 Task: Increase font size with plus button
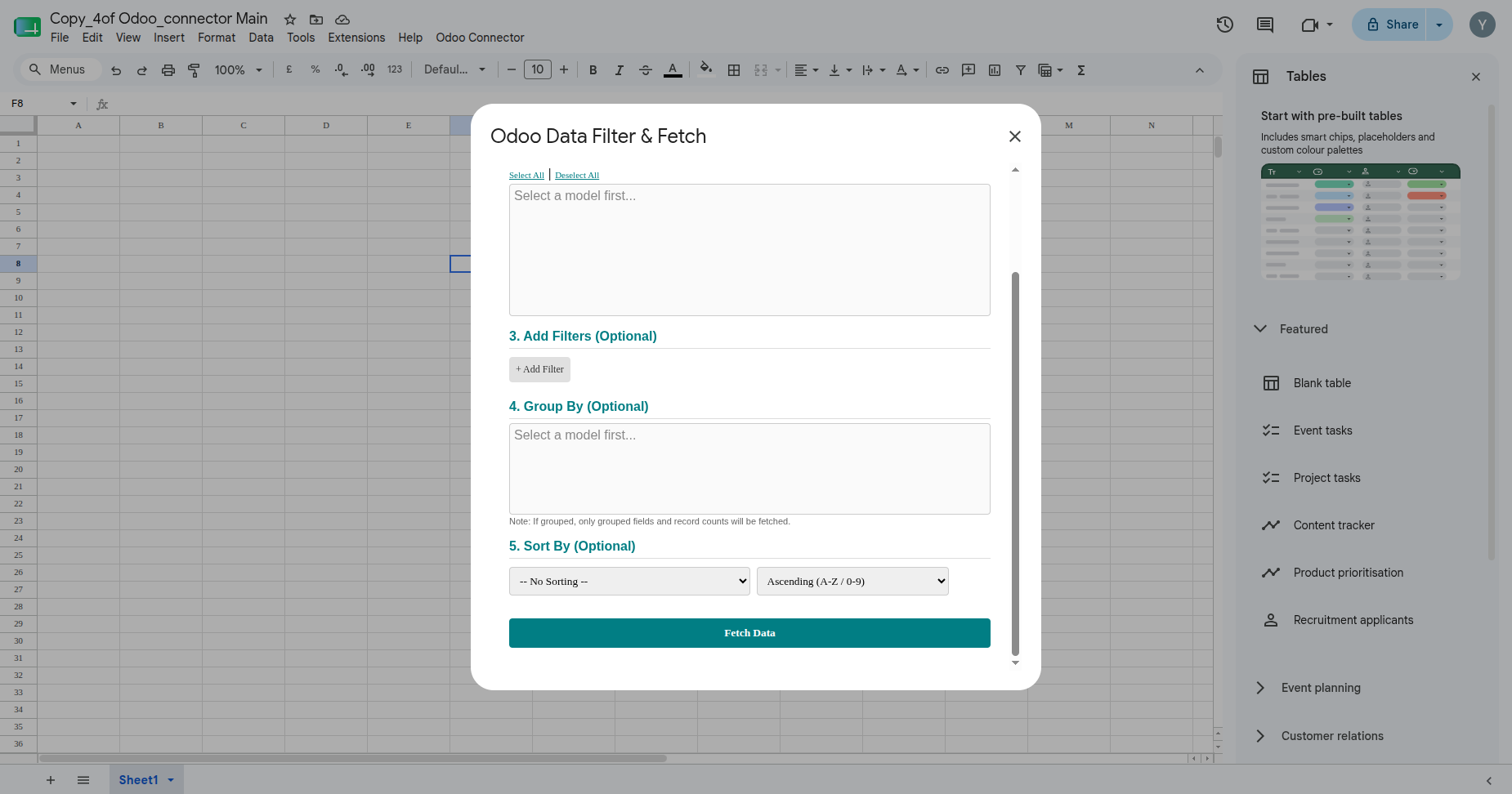coord(564,69)
